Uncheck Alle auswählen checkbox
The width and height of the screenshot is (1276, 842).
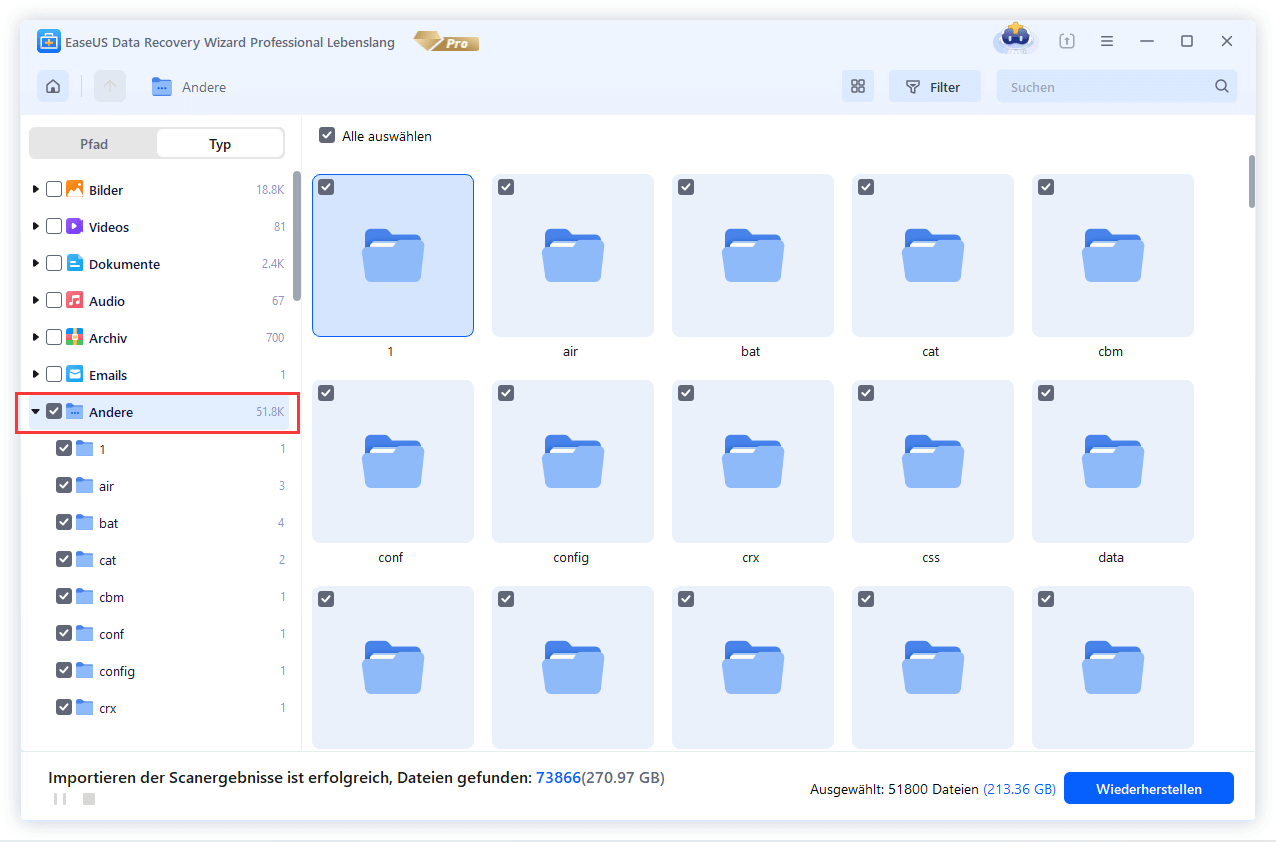[x=327, y=135]
